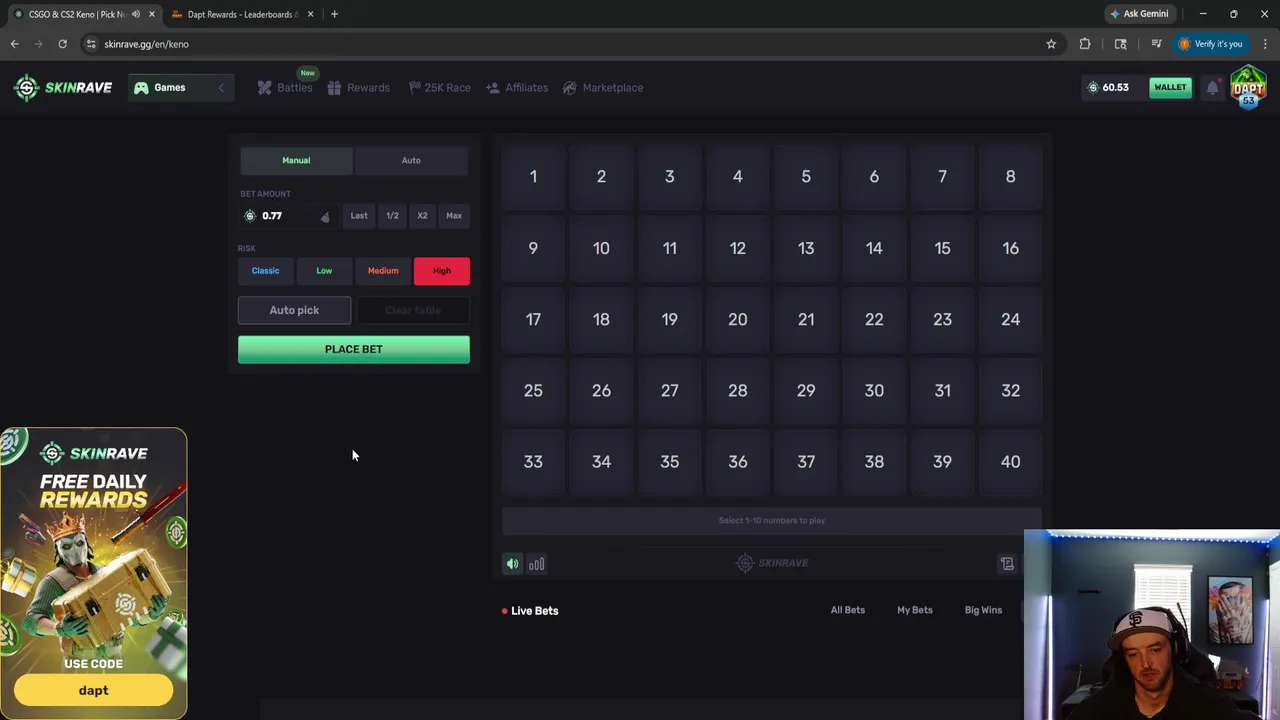Click the clear icon in bet amount field
This screenshot has height=720, width=1280.
pos(324,217)
